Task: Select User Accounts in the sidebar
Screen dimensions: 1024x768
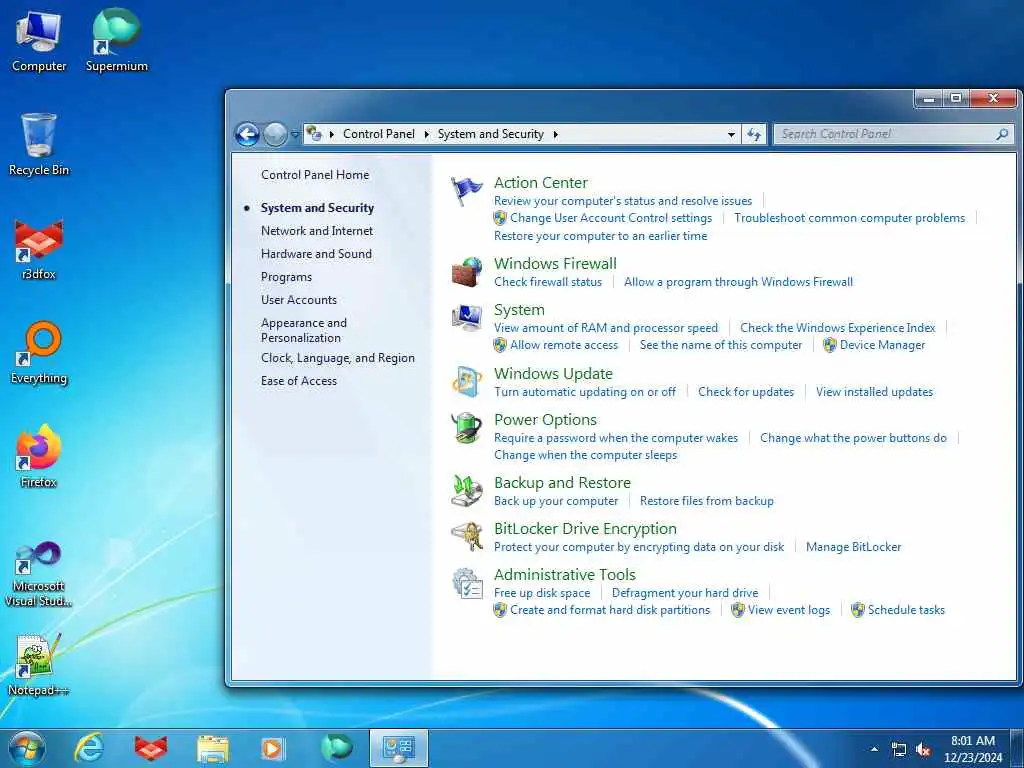Action: click(298, 300)
